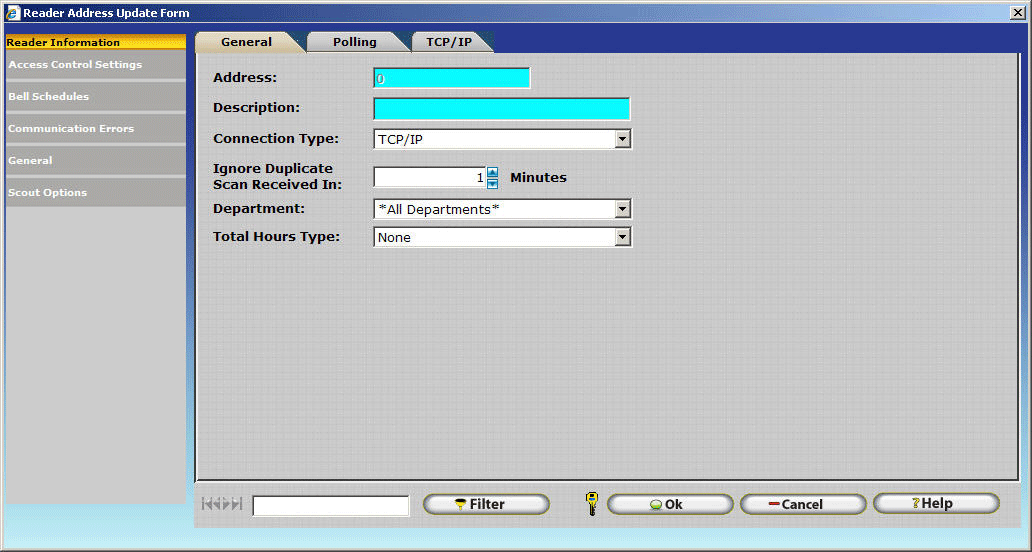This screenshot has width=1032, height=552.
Task: Expand the Connection Type dropdown
Action: click(622, 139)
